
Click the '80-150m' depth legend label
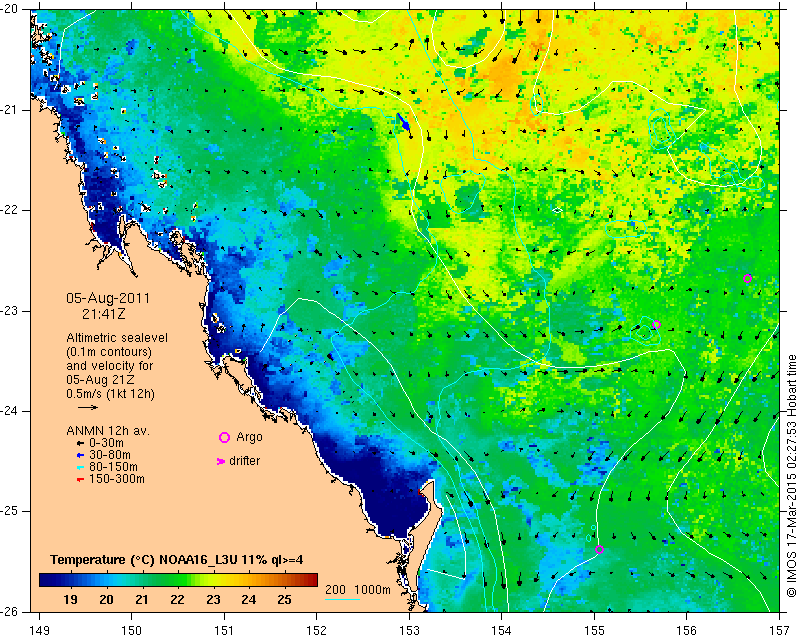pos(113,467)
